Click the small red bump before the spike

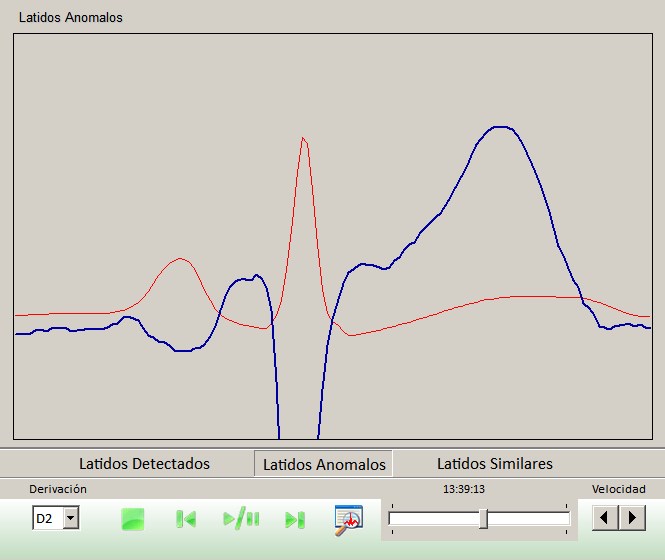coord(179,260)
